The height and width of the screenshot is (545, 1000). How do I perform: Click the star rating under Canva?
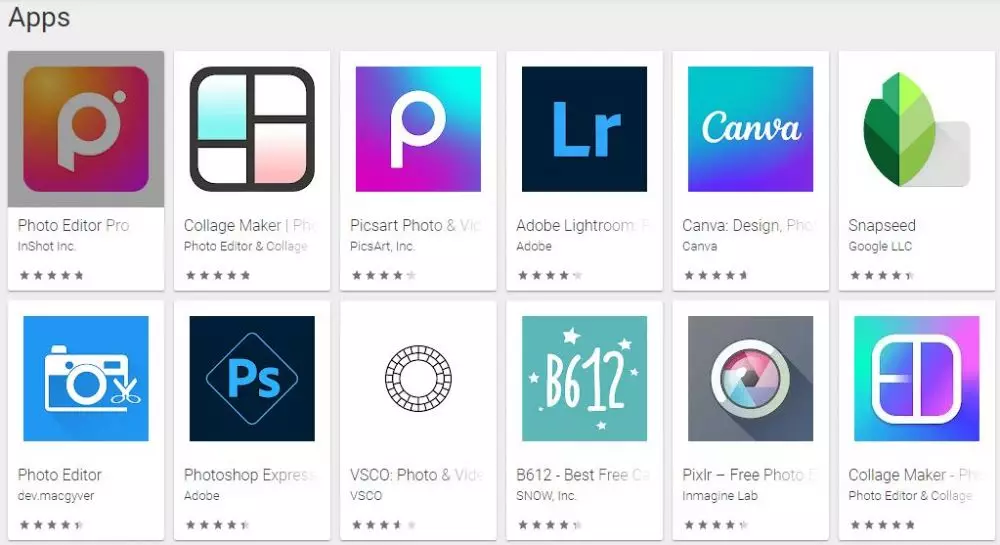pyautogui.click(x=716, y=275)
